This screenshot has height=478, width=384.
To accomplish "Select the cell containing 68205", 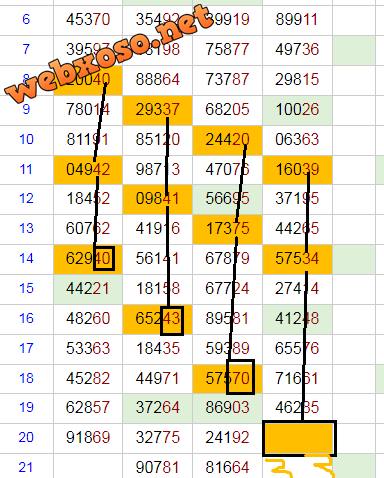I will (228, 109).
